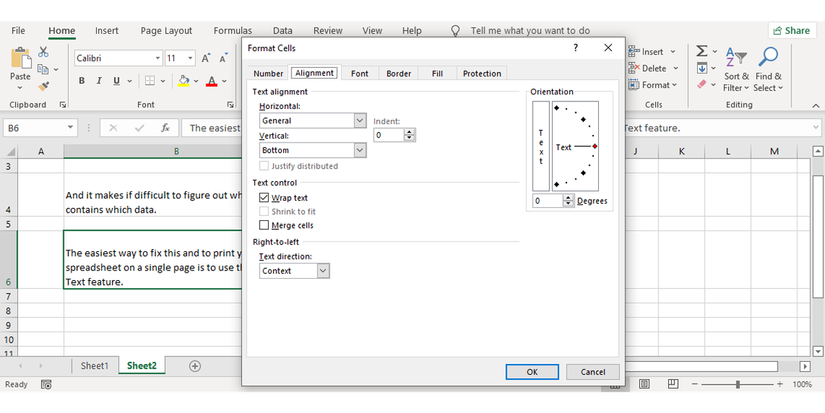
Task: Open the Insert ribbon tab
Action: tap(107, 31)
